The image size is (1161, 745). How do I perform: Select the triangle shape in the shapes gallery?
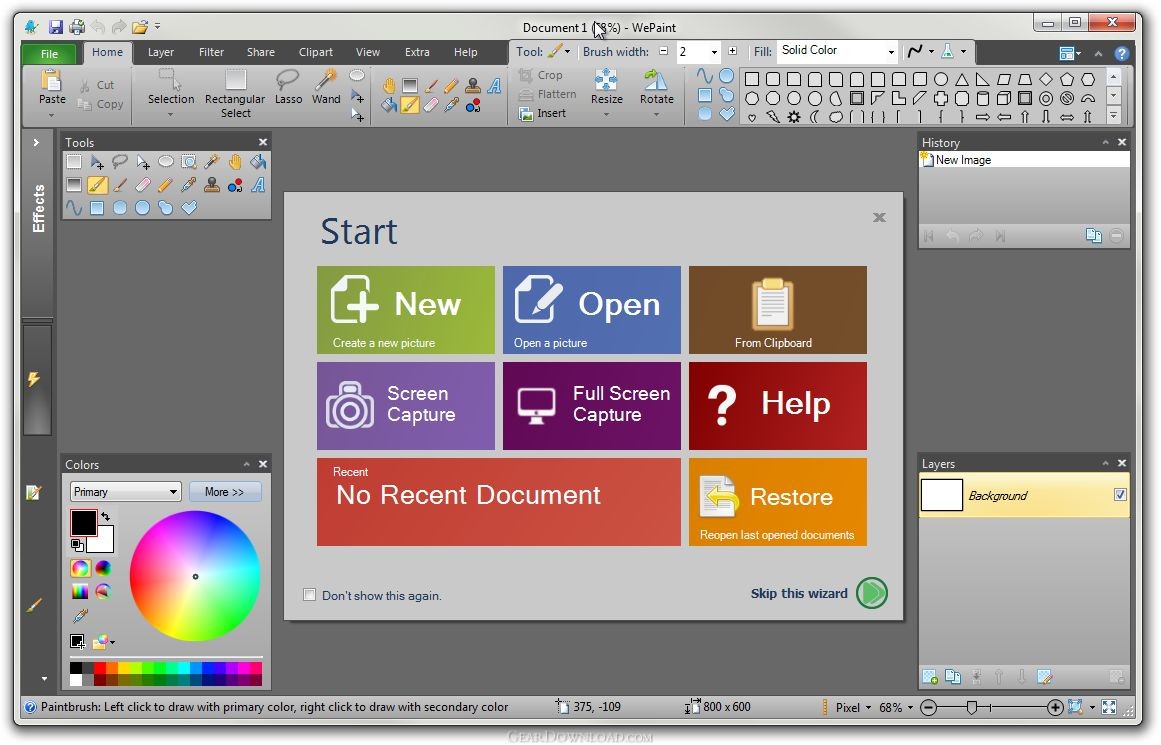pyautogui.click(x=962, y=79)
